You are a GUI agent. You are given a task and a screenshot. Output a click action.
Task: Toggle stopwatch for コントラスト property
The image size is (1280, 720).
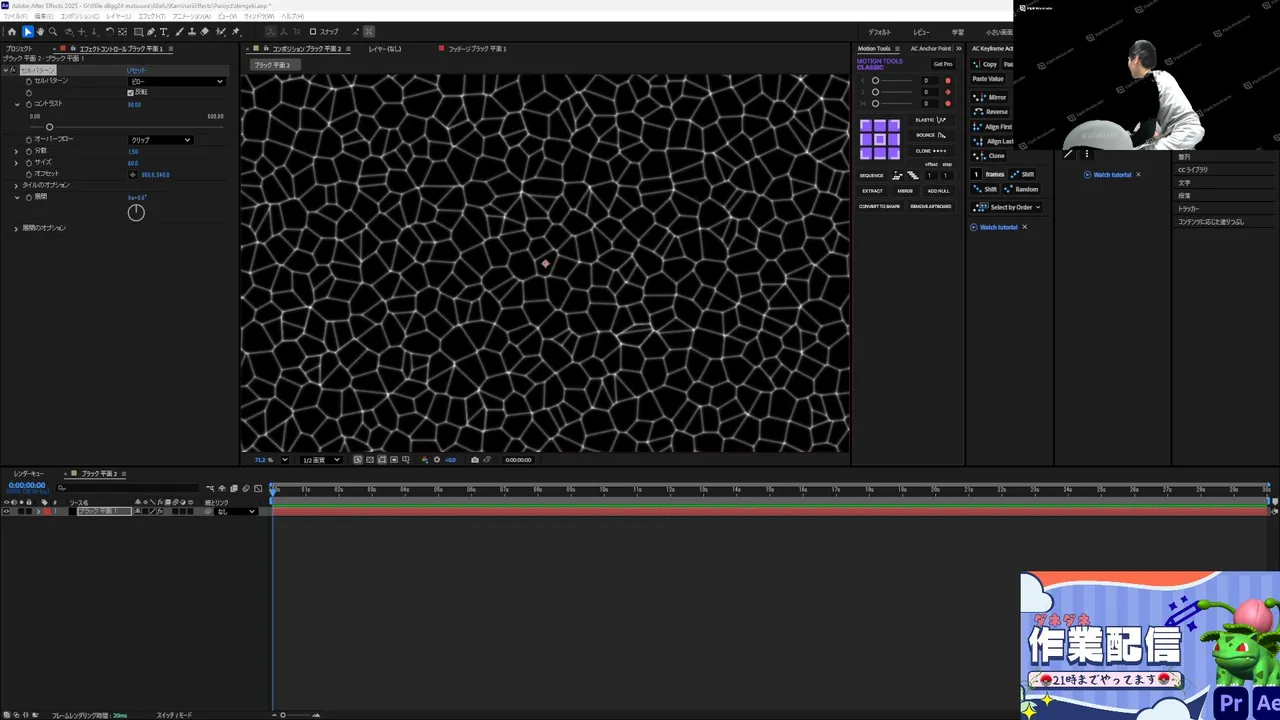[x=29, y=104]
